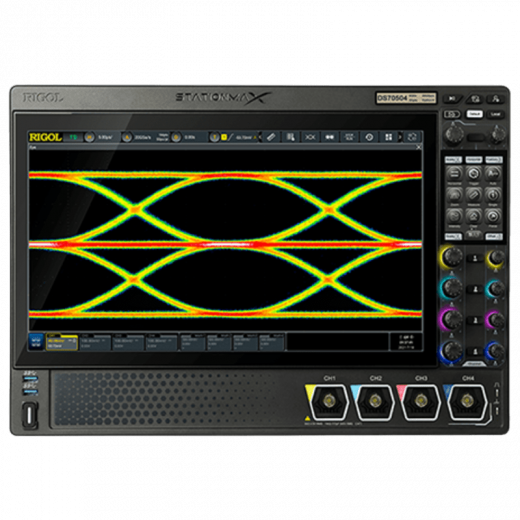Screen dimensions: 520x520
Task: Close the eye diagram window
Action: (x=419, y=147)
